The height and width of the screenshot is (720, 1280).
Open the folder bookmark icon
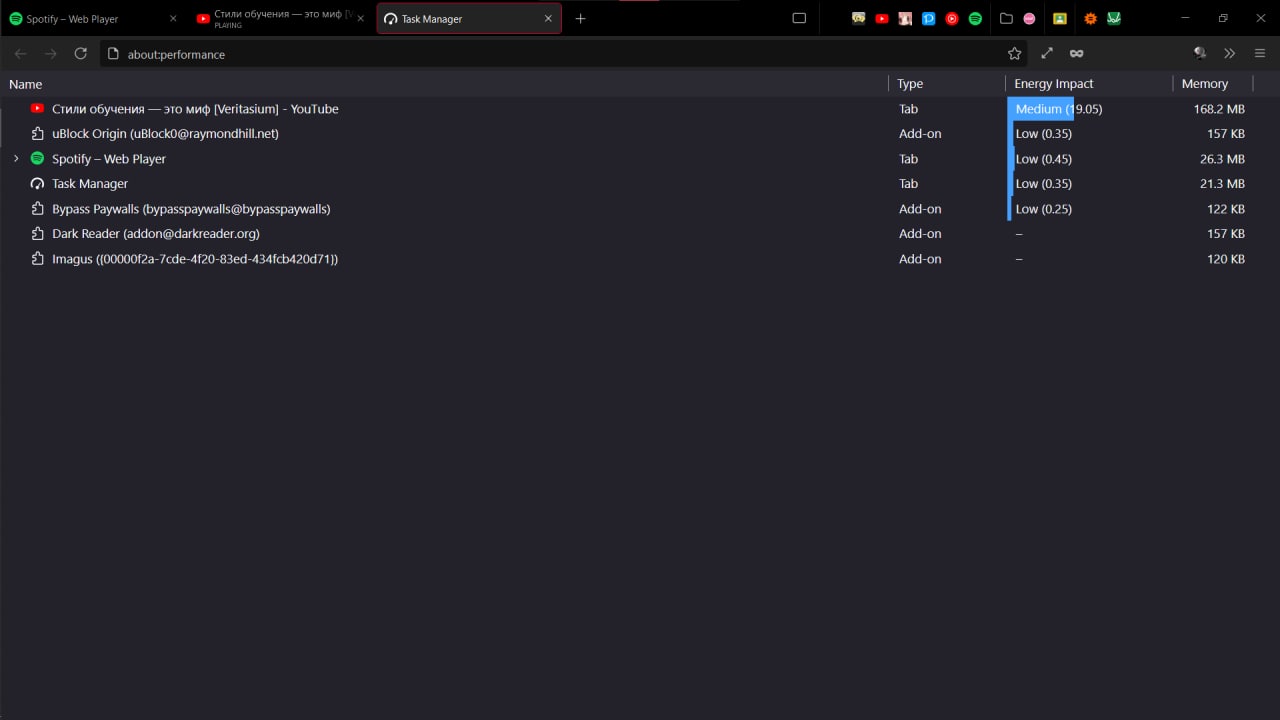1006,18
